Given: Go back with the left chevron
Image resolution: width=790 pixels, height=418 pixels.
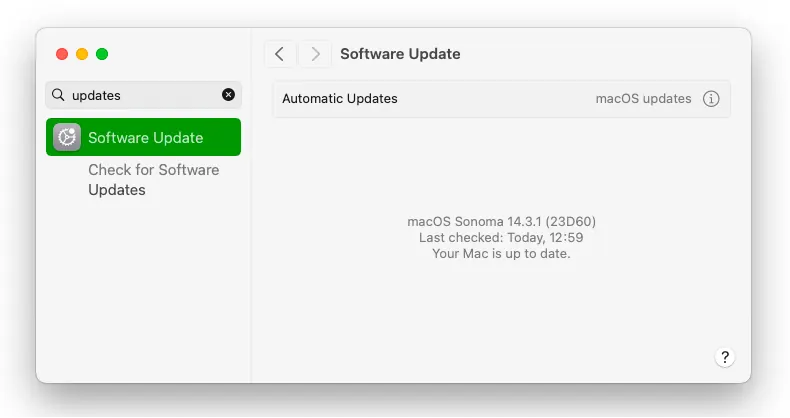Looking at the screenshot, I should [280, 54].
